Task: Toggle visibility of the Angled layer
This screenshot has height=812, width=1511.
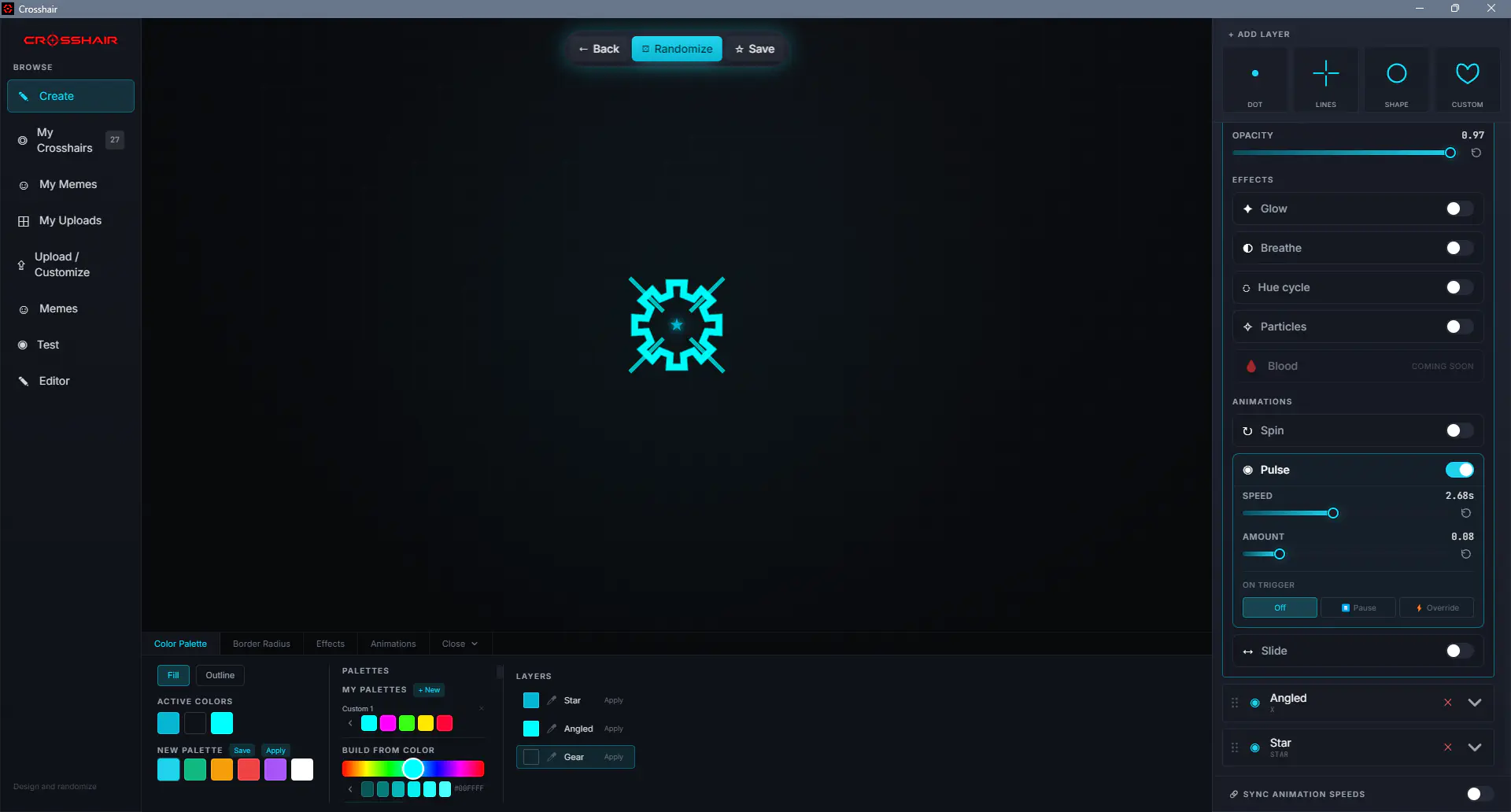Action: coord(1255,703)
